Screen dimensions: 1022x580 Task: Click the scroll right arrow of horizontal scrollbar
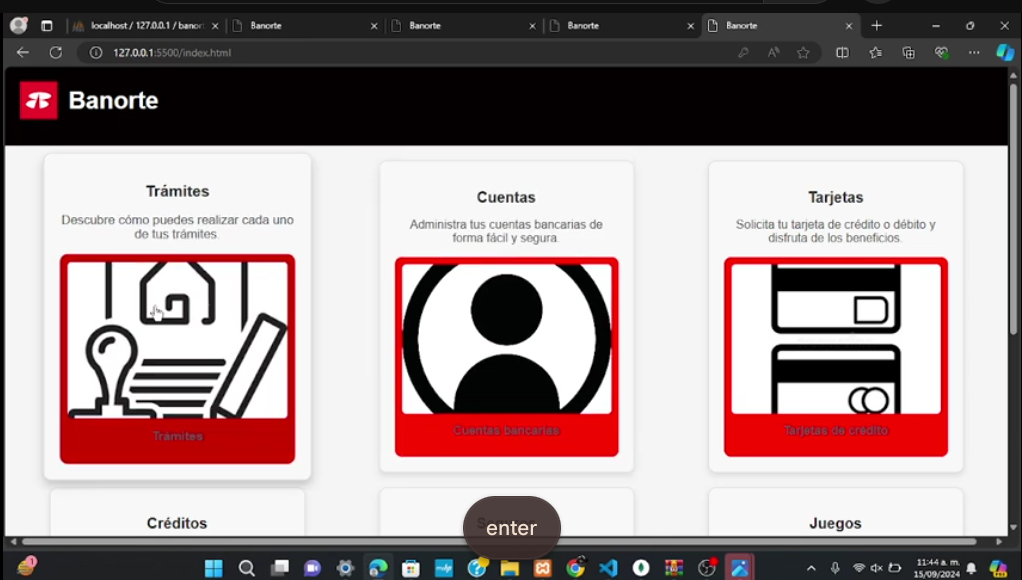pyautogui.click(x=999, y=542)
